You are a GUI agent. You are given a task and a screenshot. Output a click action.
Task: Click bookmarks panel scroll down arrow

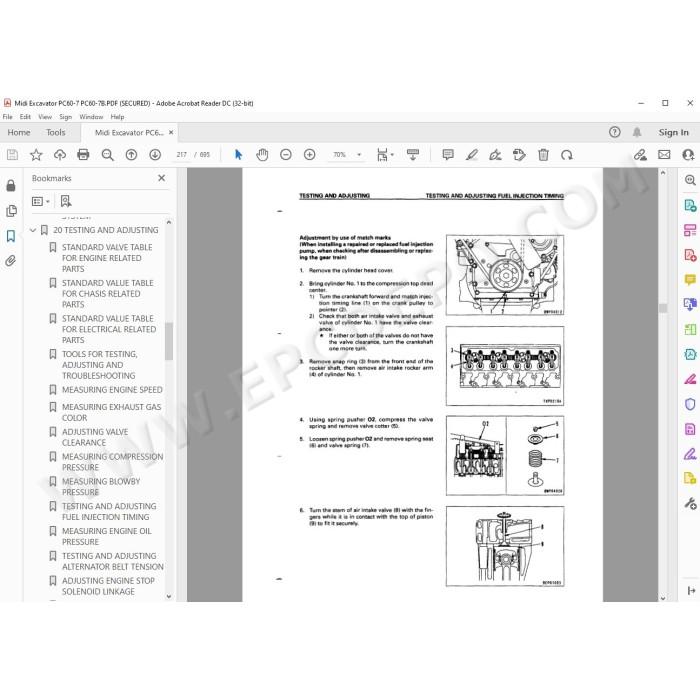click(x=169, y=596)
